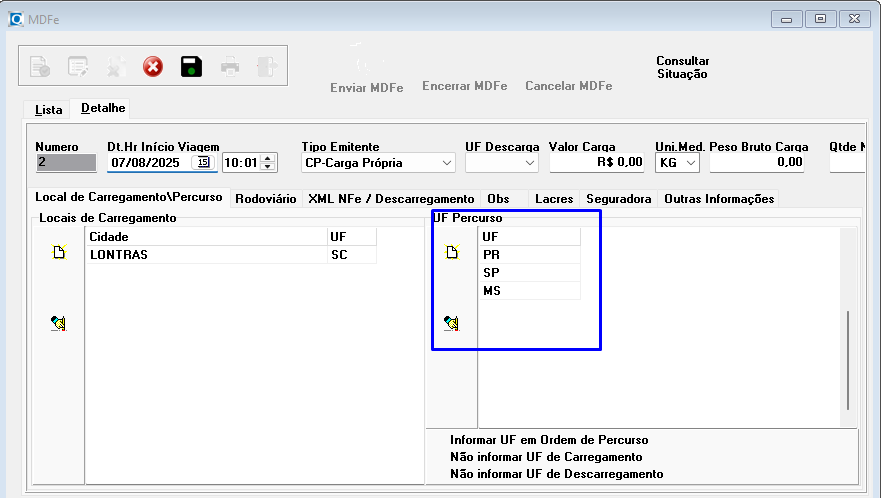
Task: Click the Enviar MDFe button
Action: (366, 87)
